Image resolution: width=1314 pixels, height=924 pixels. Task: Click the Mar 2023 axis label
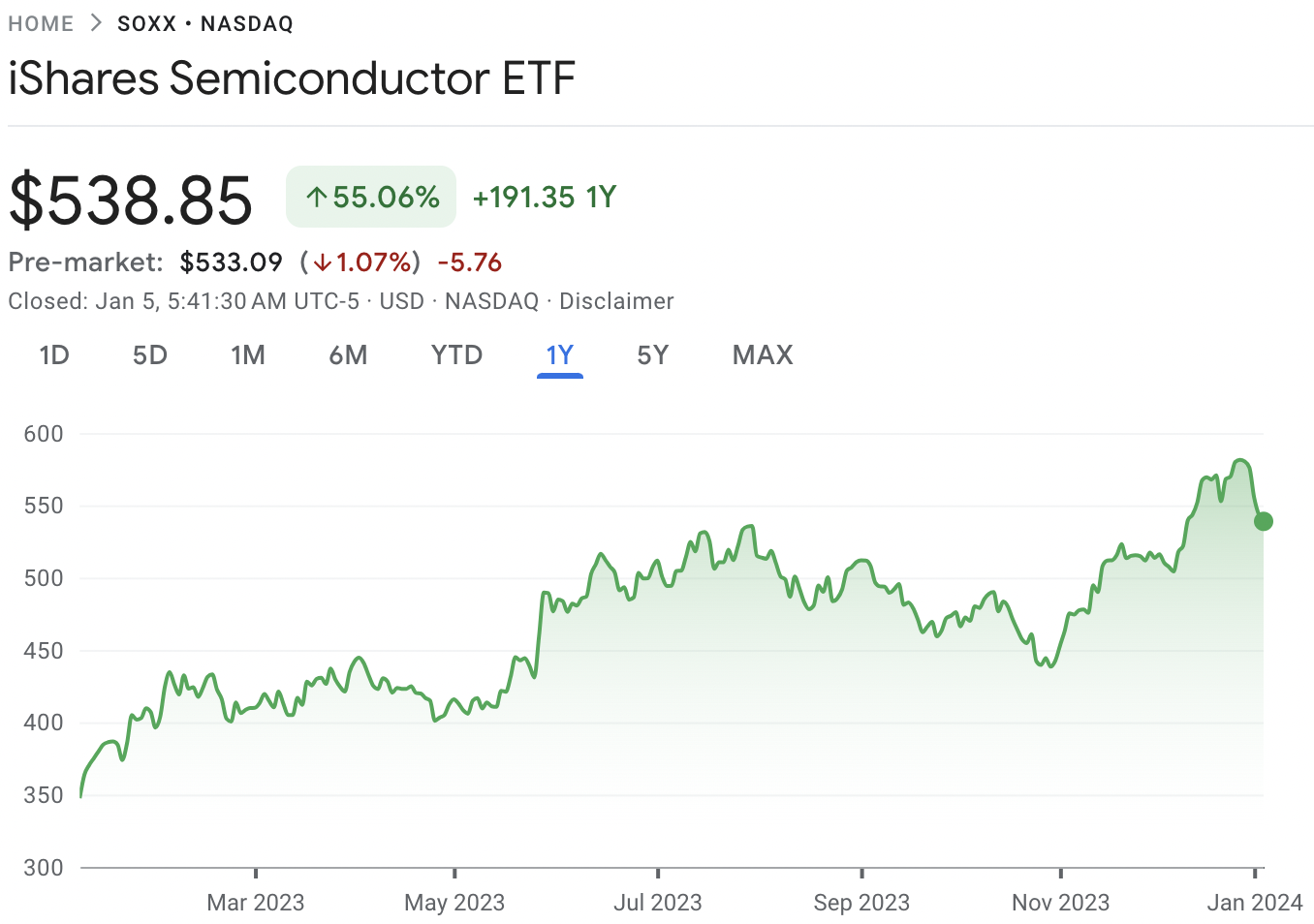coord(256,903)
